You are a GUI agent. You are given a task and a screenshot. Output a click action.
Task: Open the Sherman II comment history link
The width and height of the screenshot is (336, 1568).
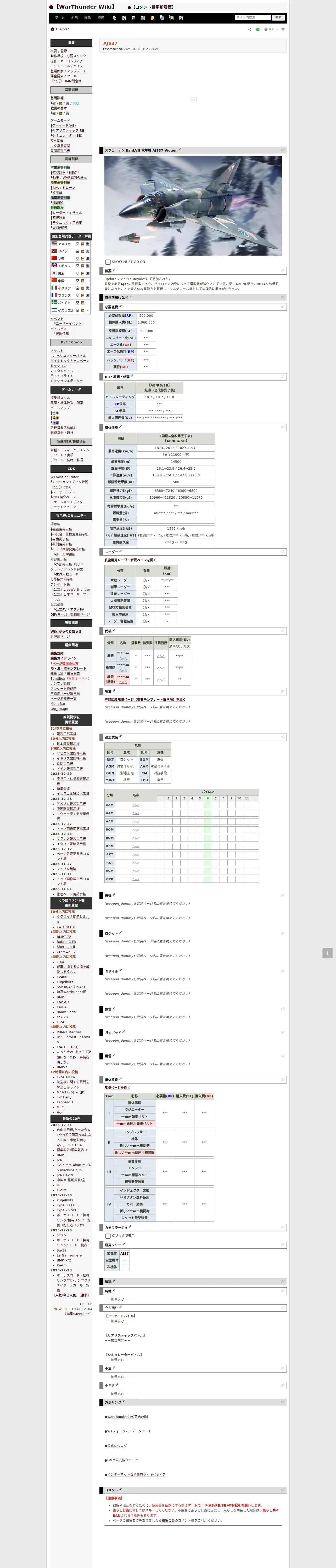tap(66, 947)
